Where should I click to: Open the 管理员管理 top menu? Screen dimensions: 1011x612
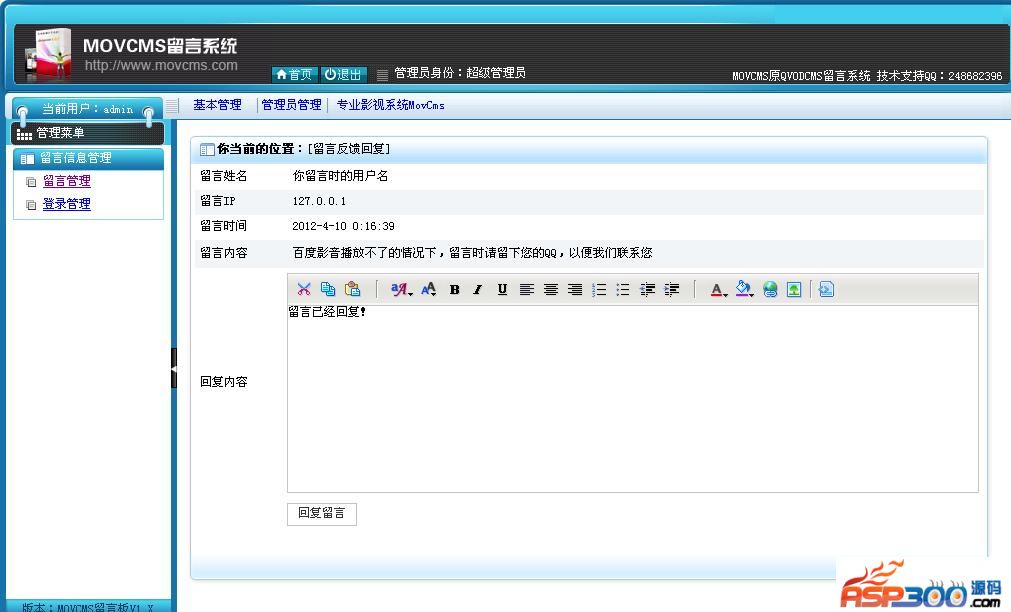[291, 105]
